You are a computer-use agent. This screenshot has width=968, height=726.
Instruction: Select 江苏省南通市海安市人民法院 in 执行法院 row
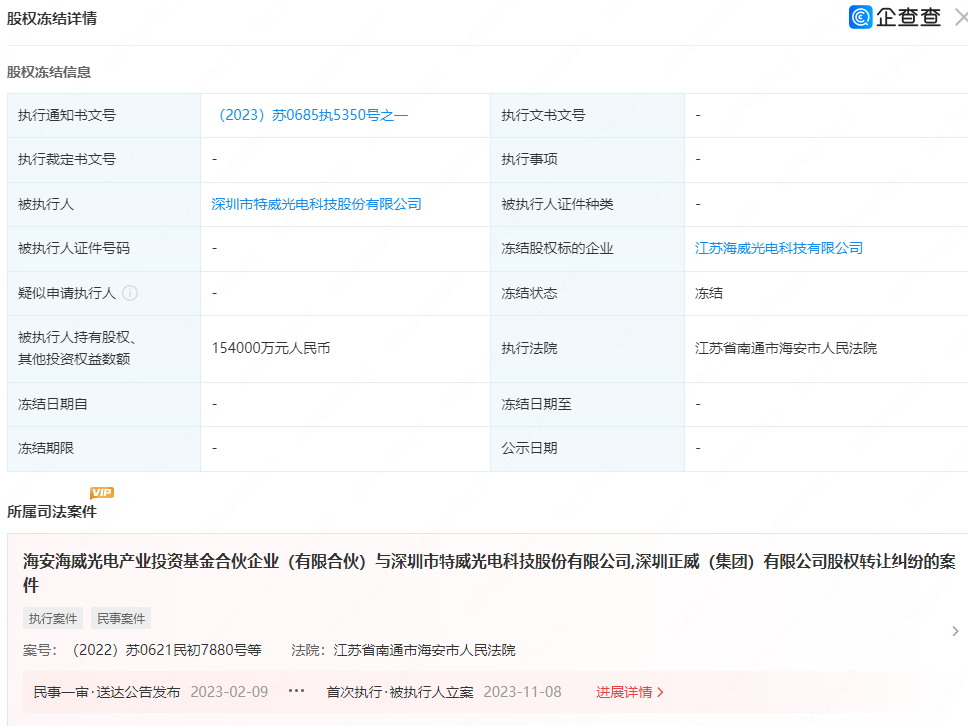tap(786, 348)
